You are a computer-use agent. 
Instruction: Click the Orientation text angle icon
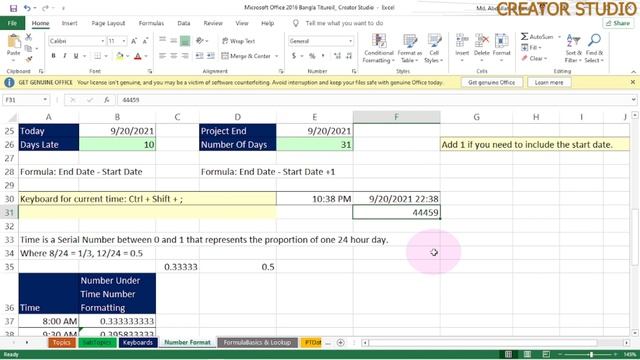[200, 40]
